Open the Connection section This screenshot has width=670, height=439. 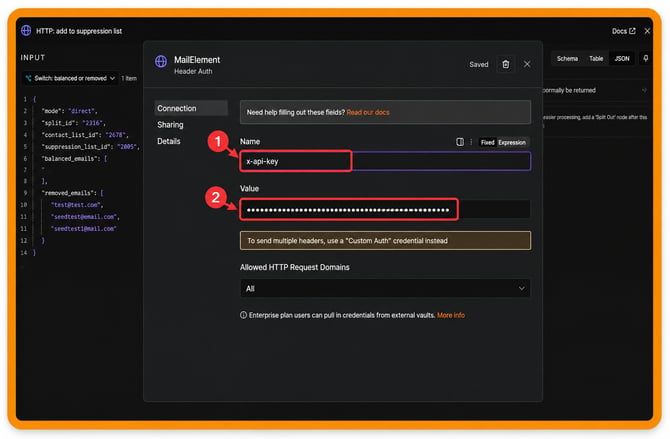191,109
